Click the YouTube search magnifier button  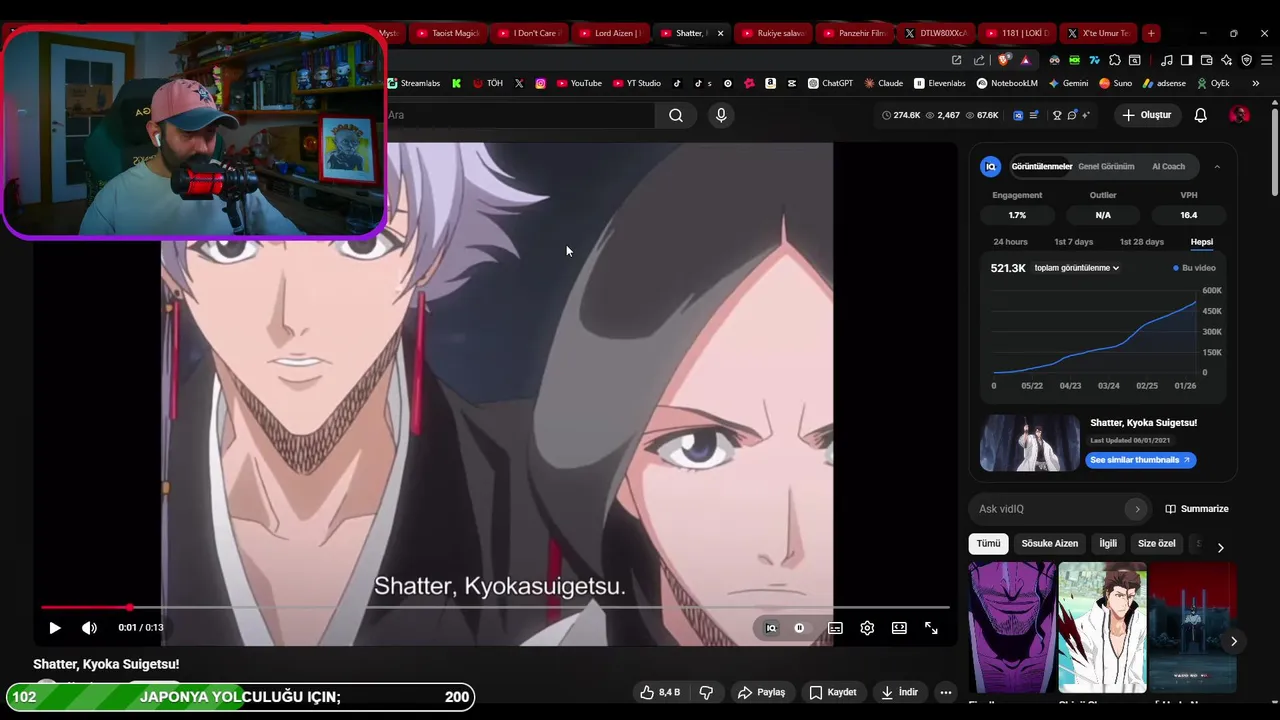tap(676, 115)
